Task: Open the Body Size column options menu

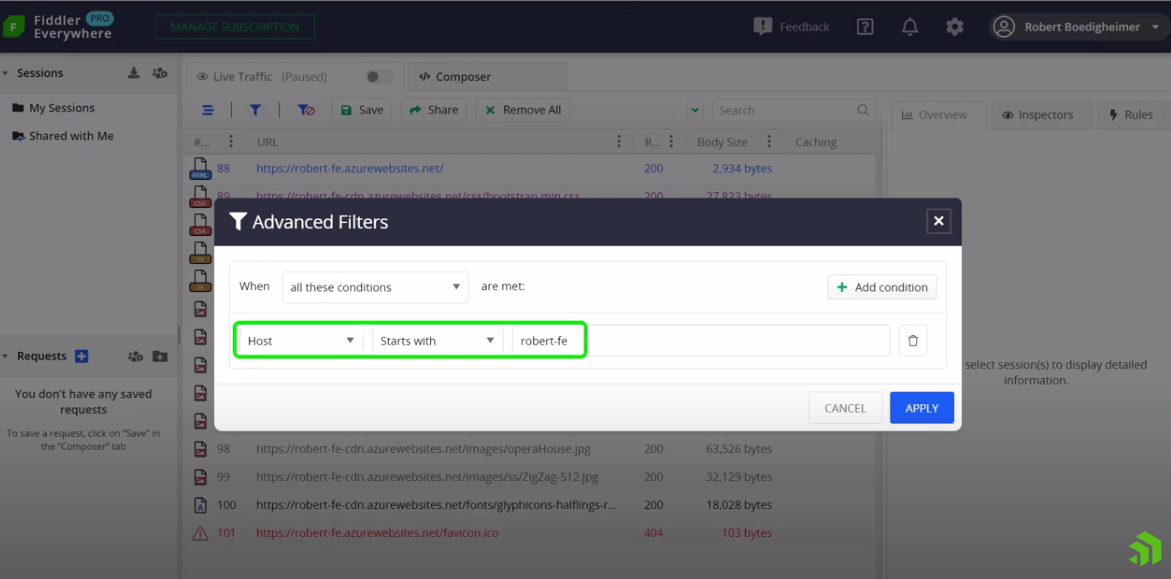Action: pyautogui.click(x=768, y=142)
